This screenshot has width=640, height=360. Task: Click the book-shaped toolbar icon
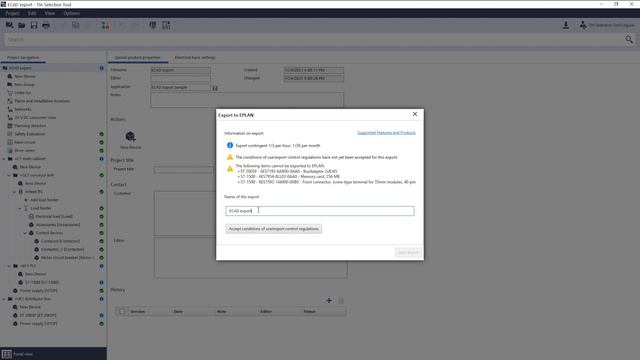[153, 25]
